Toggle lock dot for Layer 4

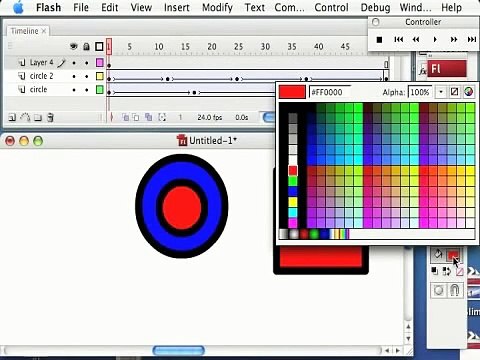tap(87, 63)
